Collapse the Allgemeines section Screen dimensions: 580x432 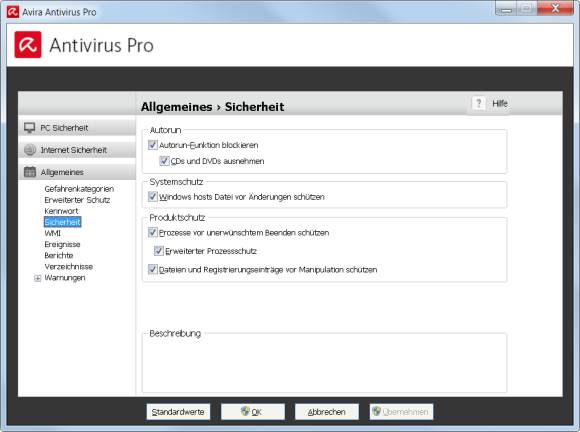(77, 172)
